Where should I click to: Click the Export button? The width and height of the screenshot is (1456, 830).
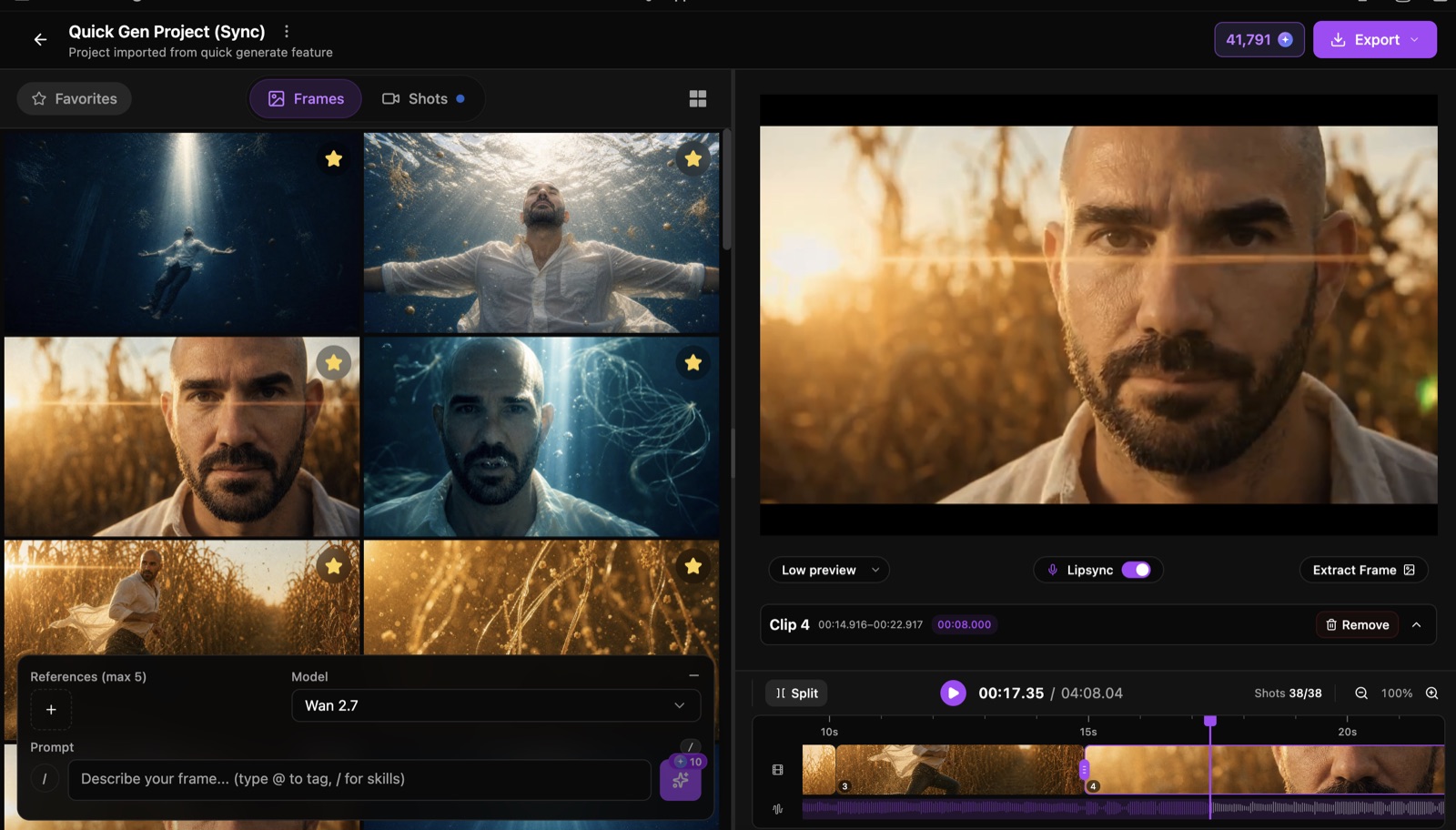(x=1375, y=40)
